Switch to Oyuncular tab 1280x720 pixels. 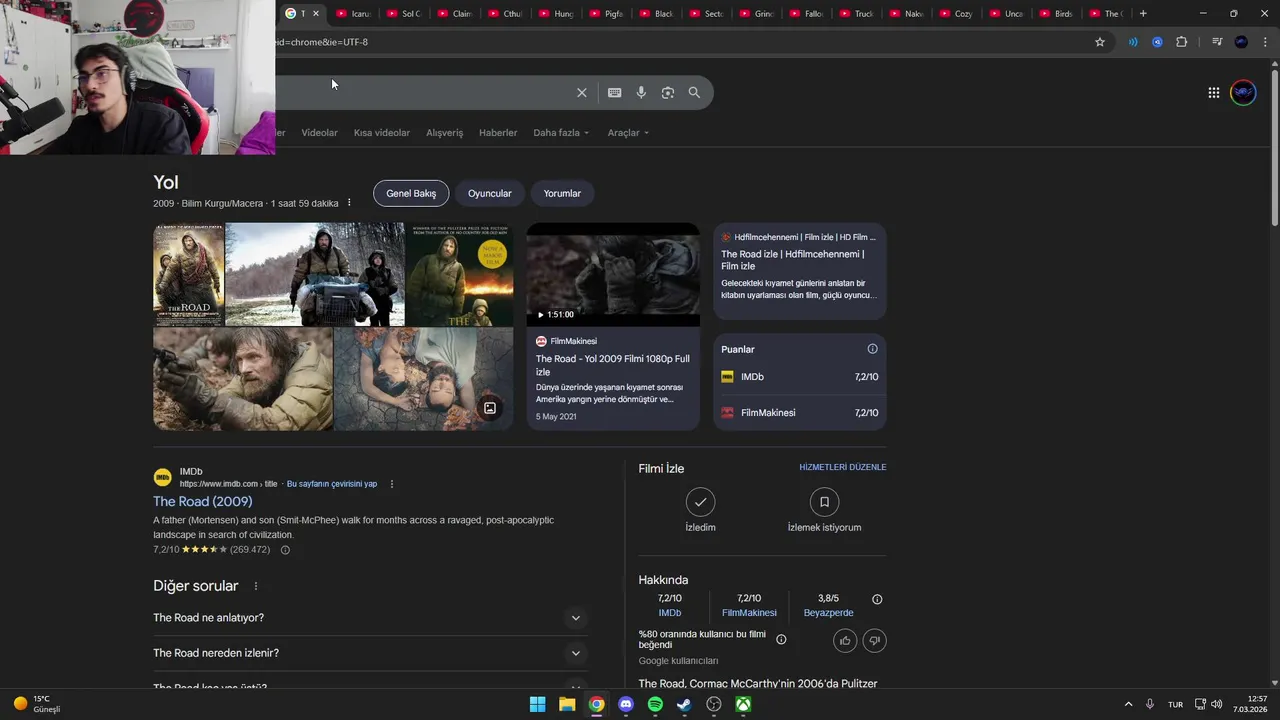(x=490, y=193)
